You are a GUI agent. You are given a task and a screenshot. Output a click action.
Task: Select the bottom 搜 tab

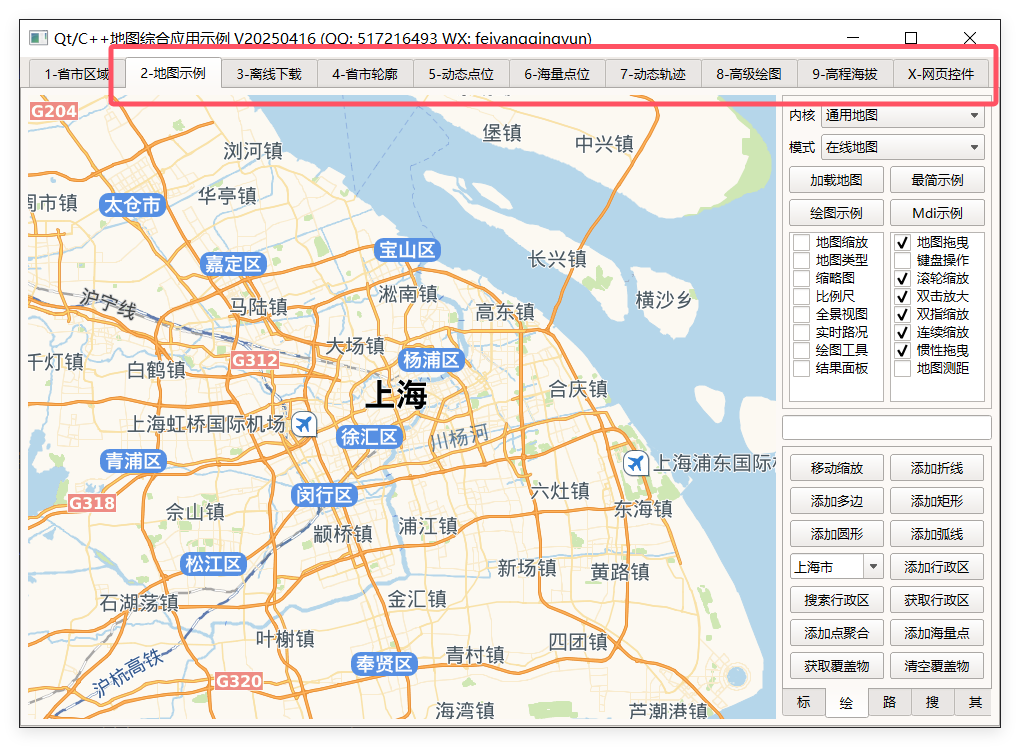tap(932, 702)
